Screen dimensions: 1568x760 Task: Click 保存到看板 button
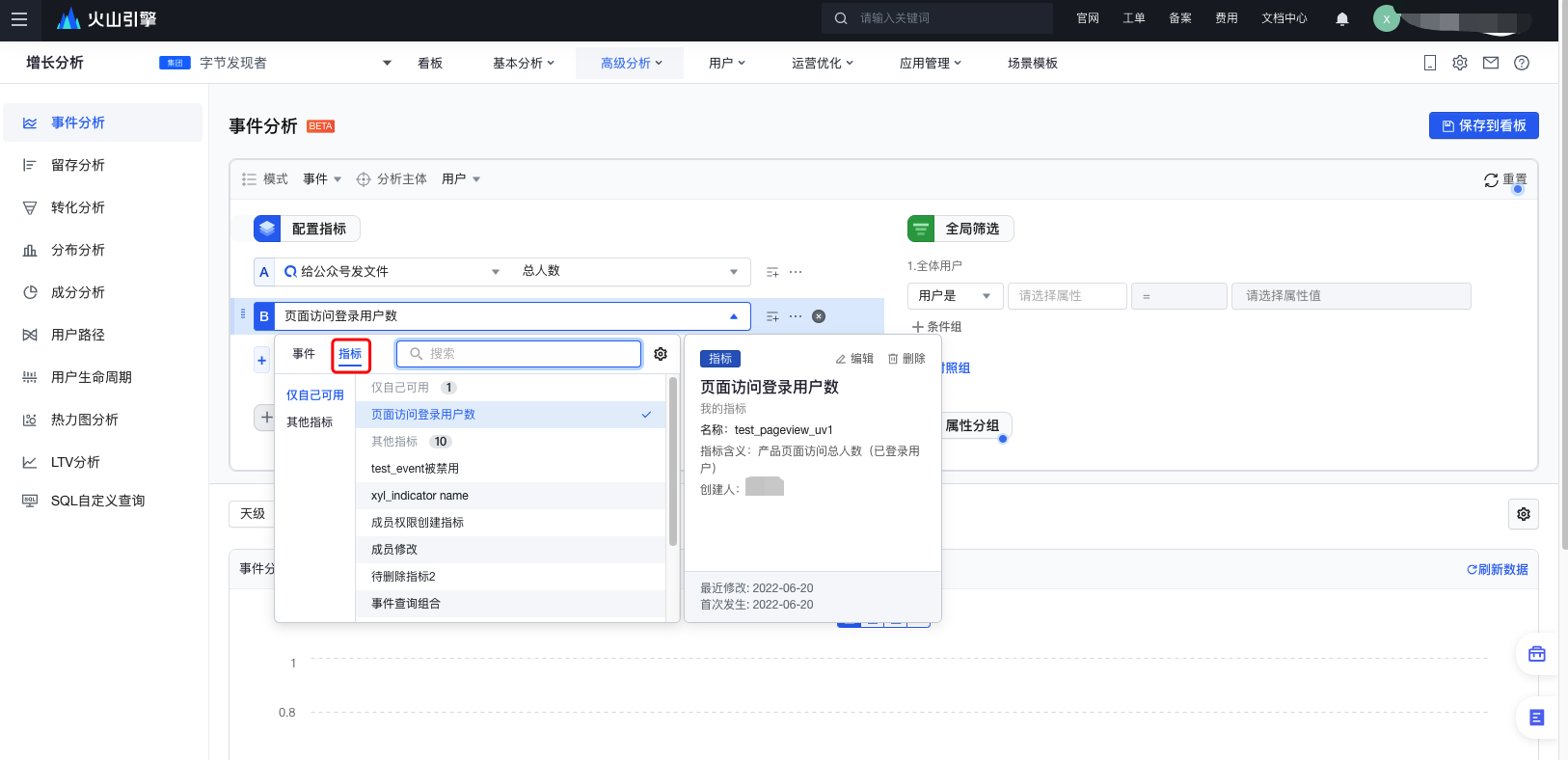1484,125
